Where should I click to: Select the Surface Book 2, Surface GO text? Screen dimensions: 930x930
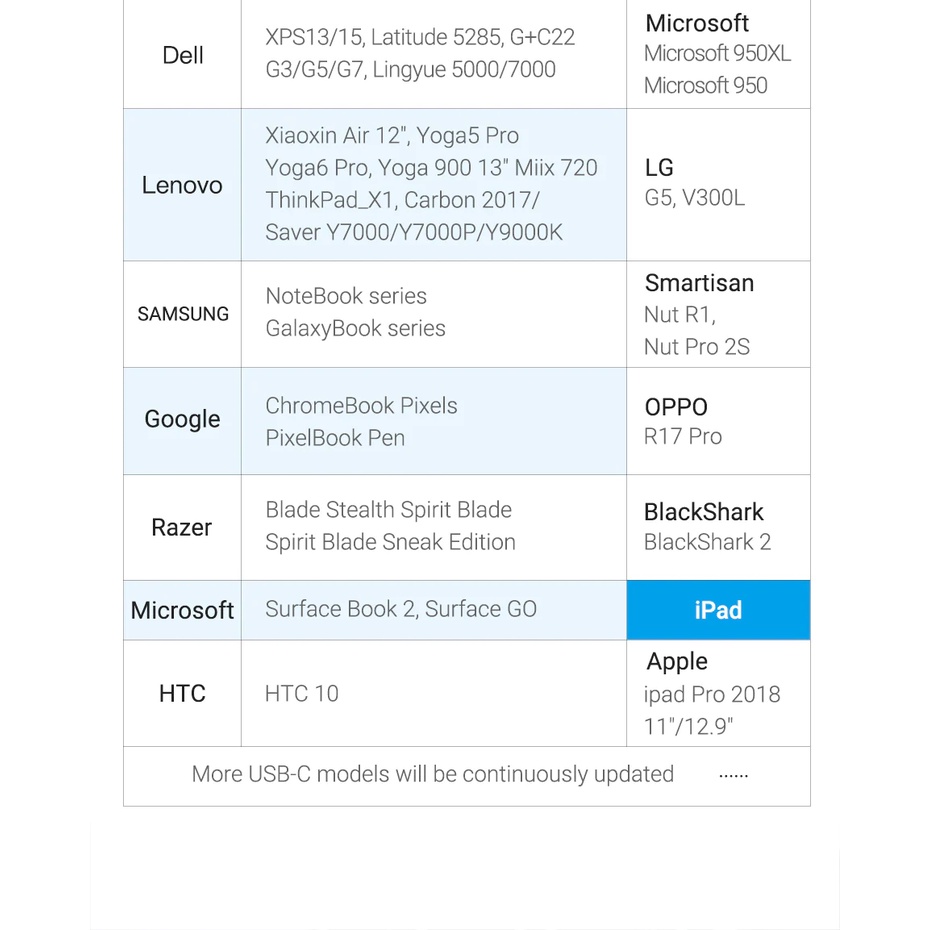point(401,609)
